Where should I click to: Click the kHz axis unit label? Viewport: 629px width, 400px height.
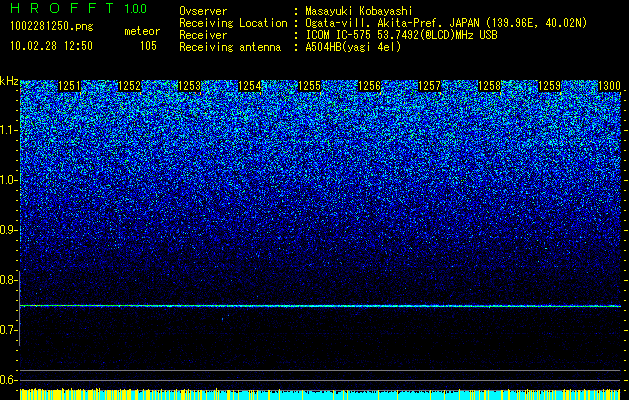(x=9, y=81)
